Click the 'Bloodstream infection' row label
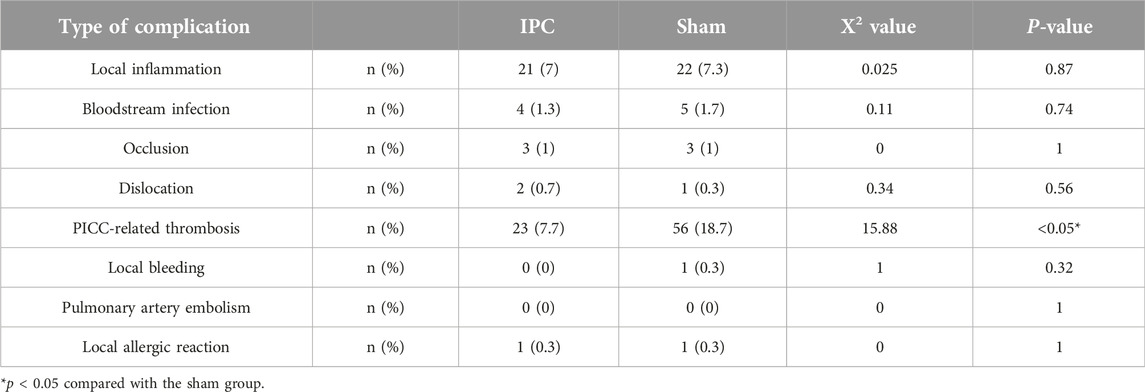1145x392 pixels. 156,109
